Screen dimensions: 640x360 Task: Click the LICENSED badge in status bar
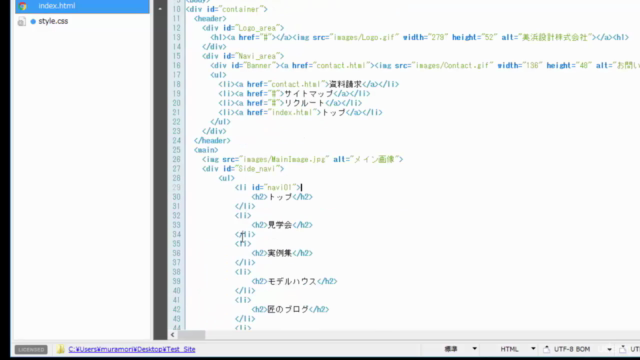(31, 350)
